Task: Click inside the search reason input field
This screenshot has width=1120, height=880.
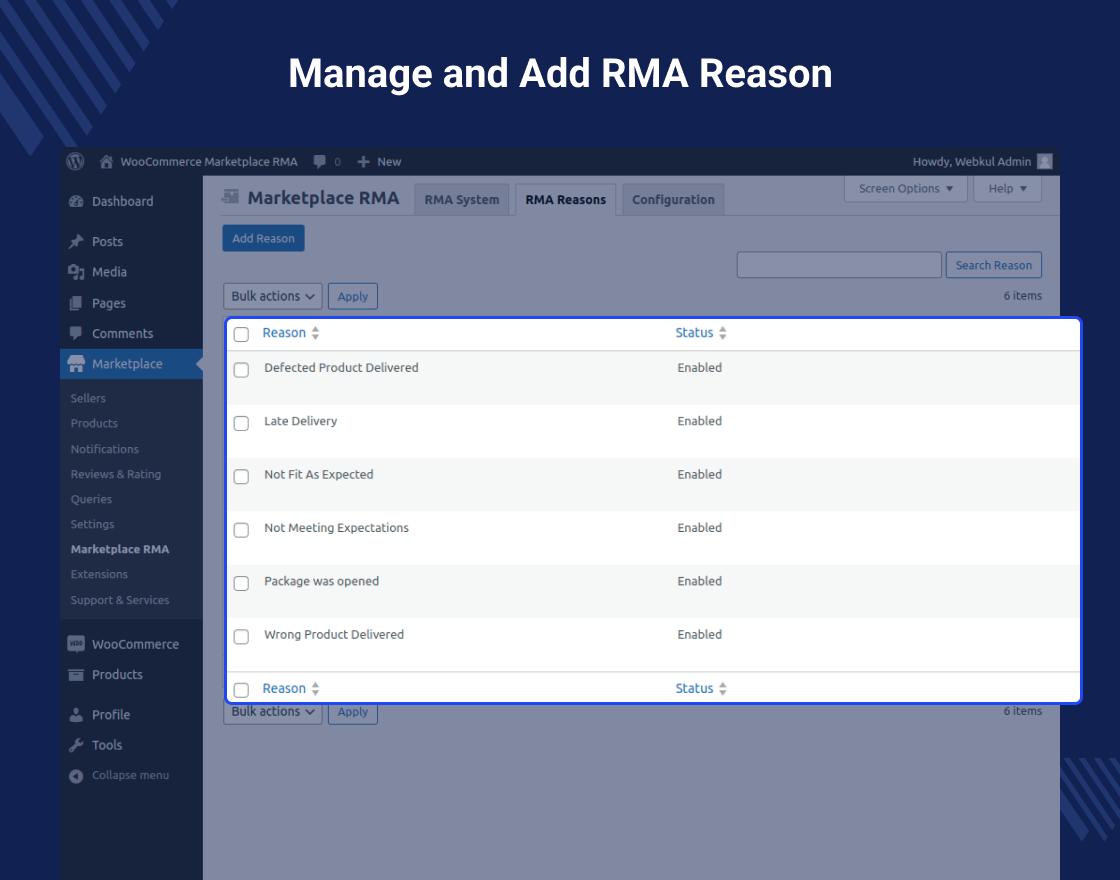Action: [x=838, y=265]
